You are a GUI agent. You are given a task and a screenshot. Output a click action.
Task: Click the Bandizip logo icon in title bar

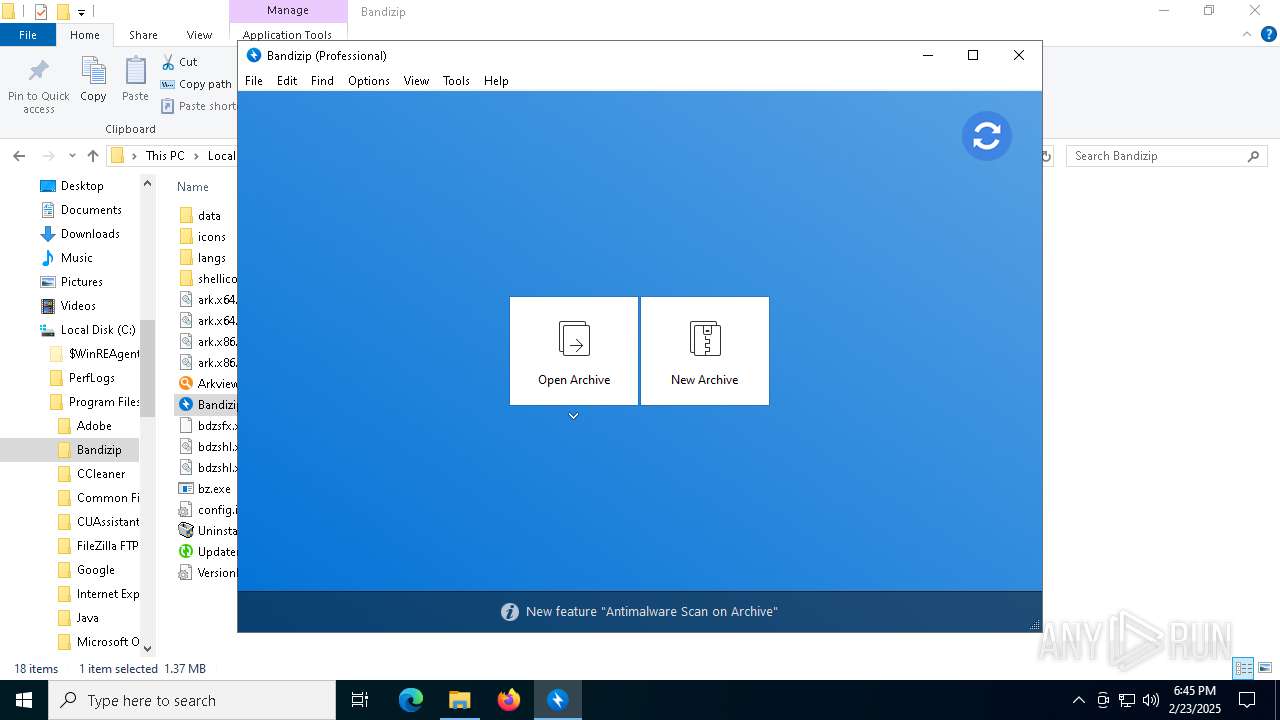(x=254, y=56)
